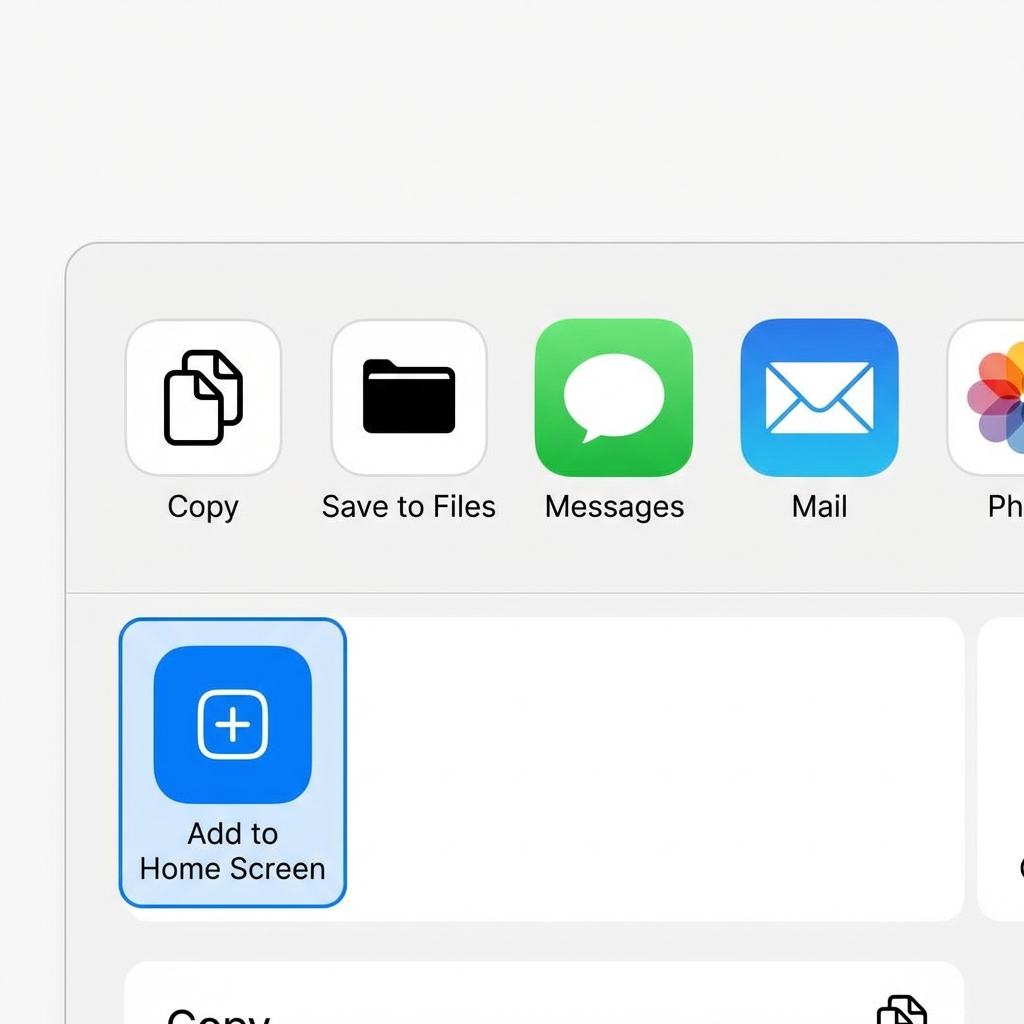Tap the copy documents icon in bottom row
1024x1024 pixels.
coord(902,1008)
